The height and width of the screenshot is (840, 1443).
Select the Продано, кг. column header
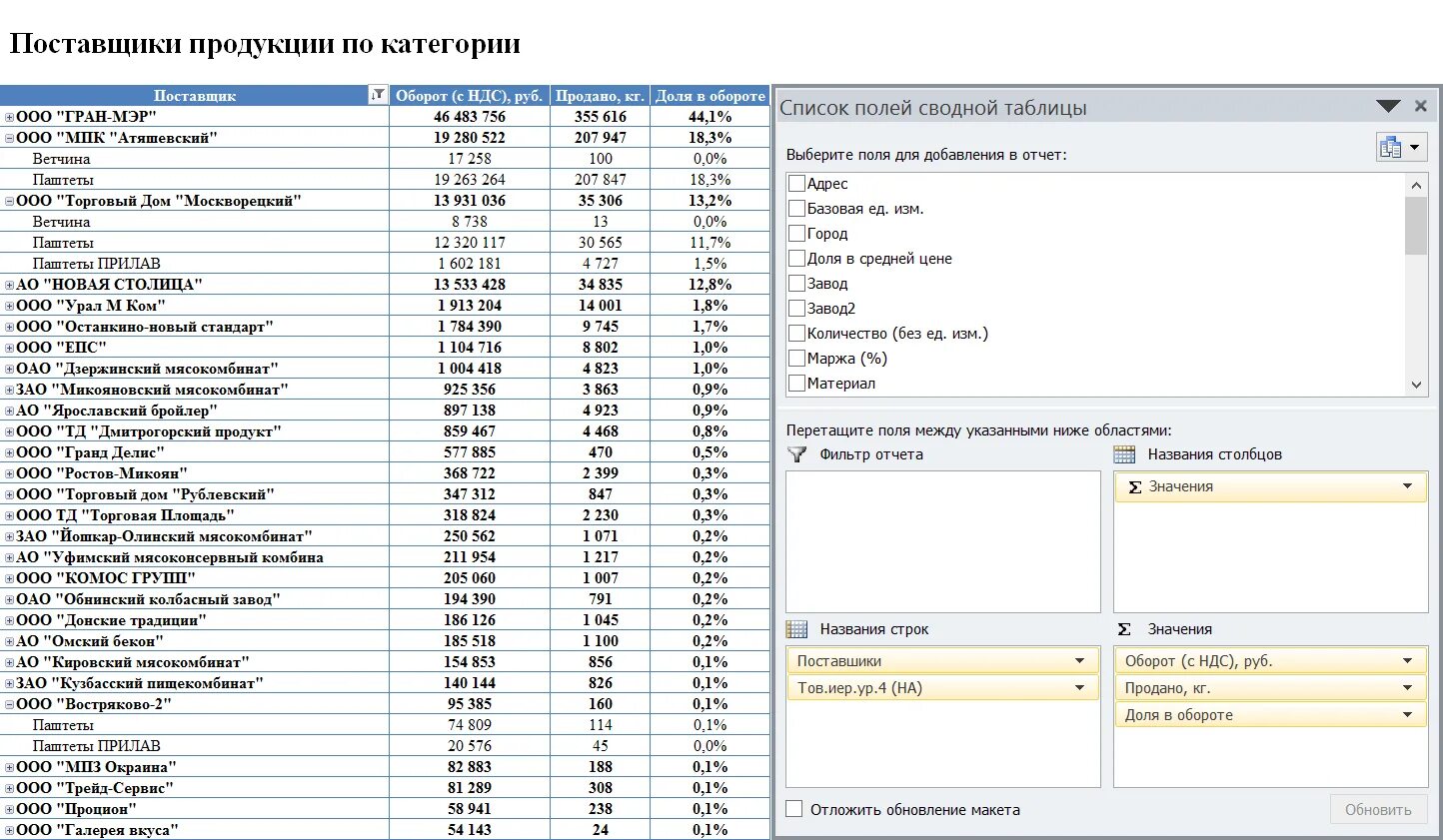[x=600, y=96]
